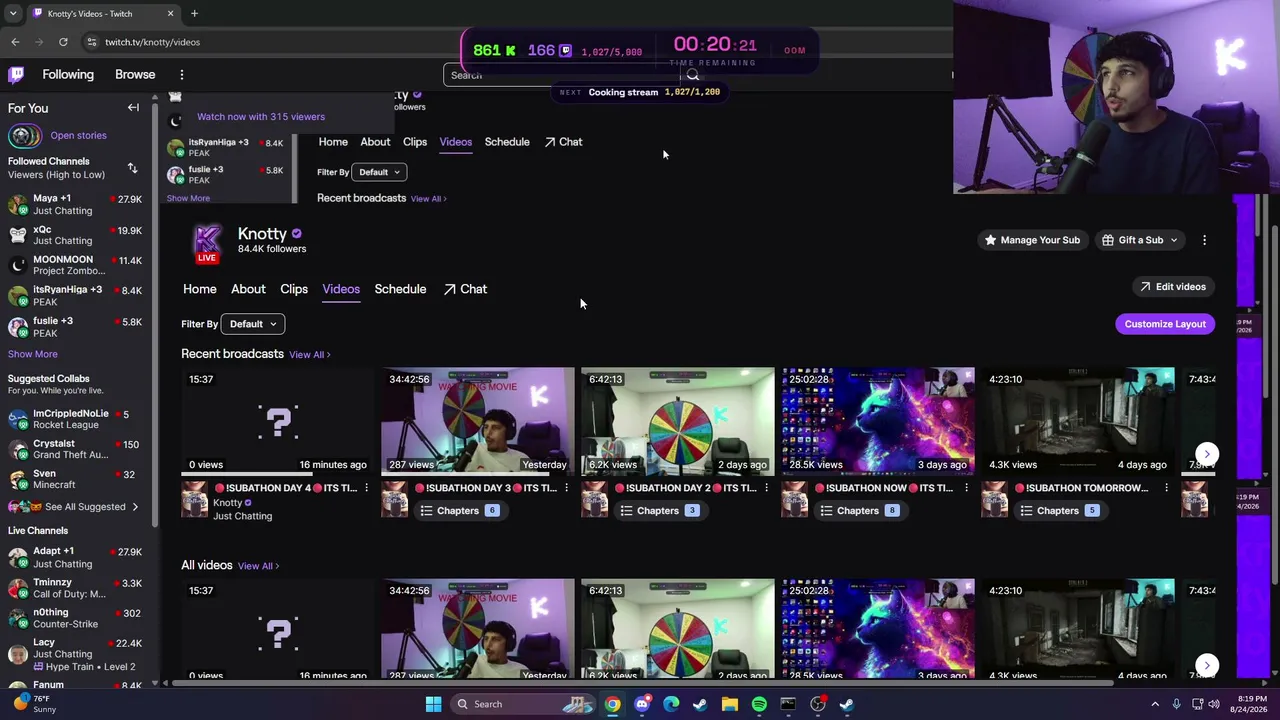The width and height of the screenshot is (1280, 720).
Task: Go to the Twitch home logo
Action: click(16, 74)
